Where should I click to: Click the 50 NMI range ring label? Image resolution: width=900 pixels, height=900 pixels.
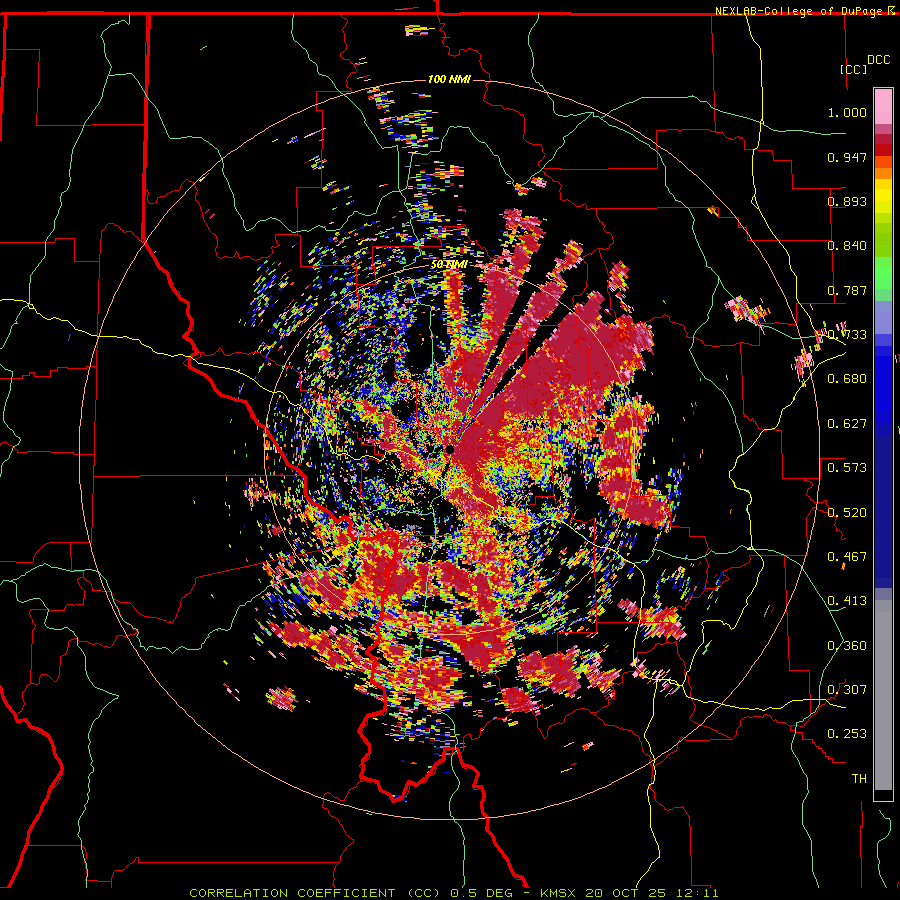click(x=448, y=264)
